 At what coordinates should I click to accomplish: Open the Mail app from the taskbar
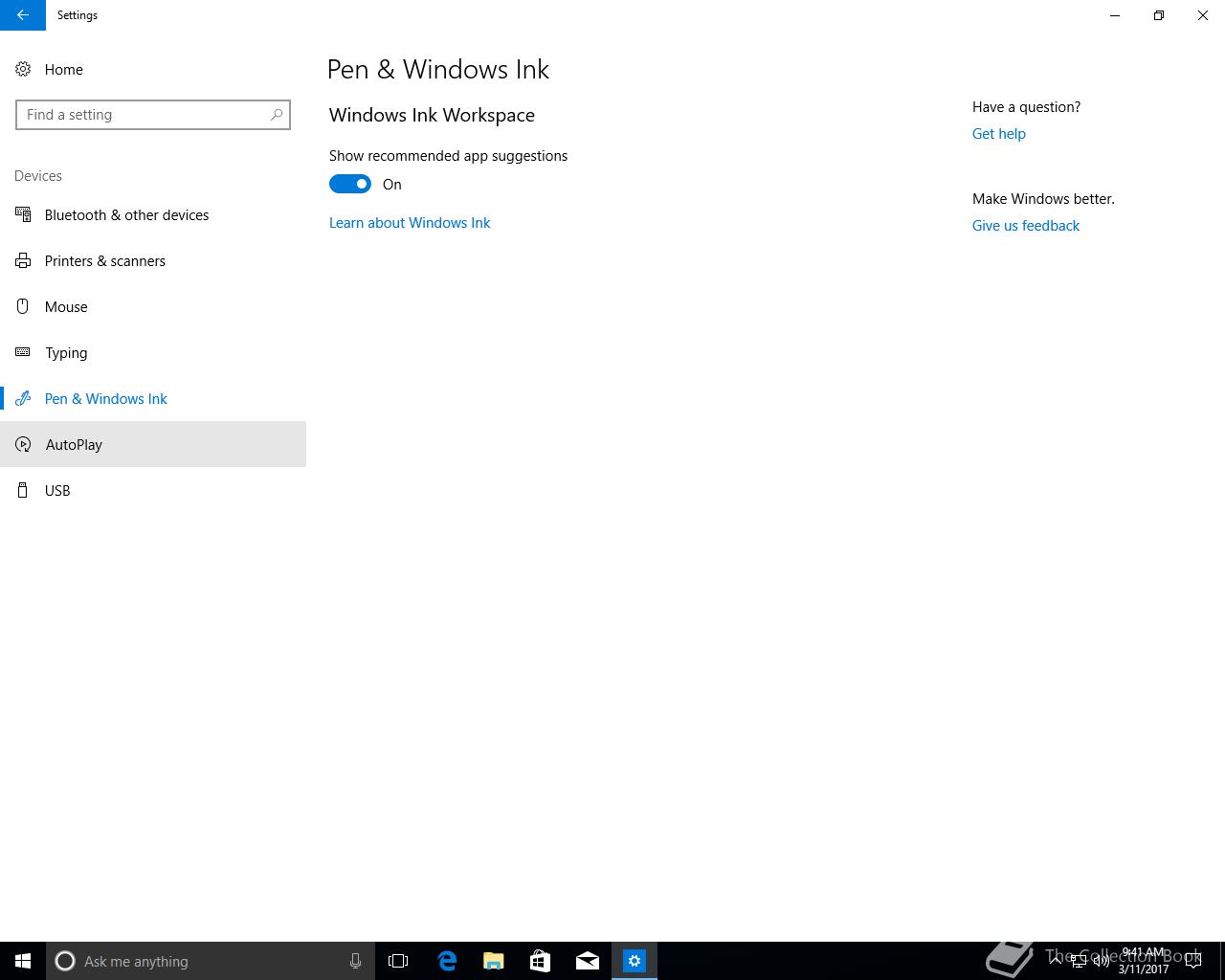[x=588, y=961]
